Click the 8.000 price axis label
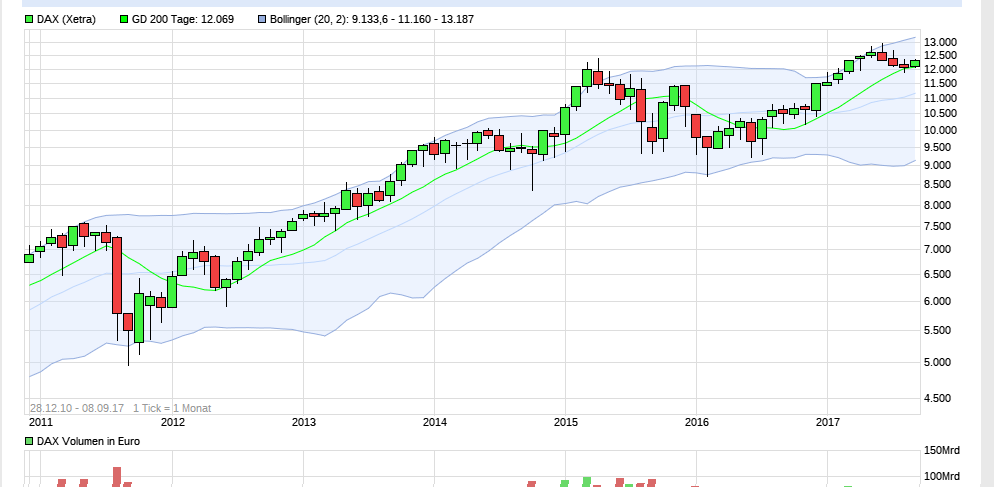994x487 pixels. click(940, 205)
